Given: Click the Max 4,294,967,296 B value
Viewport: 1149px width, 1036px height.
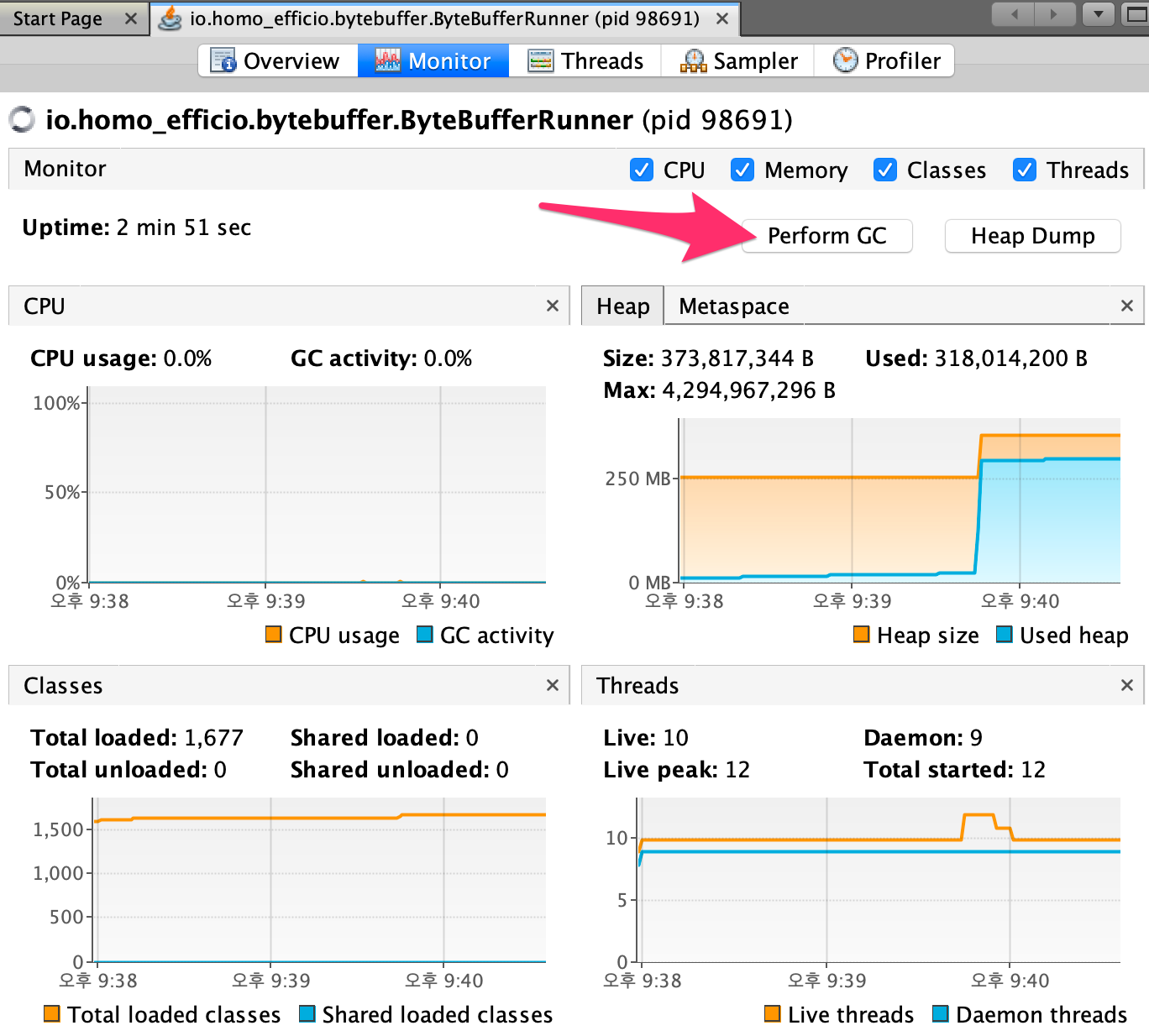Looking at the screenshot, I should coord(720,390).
